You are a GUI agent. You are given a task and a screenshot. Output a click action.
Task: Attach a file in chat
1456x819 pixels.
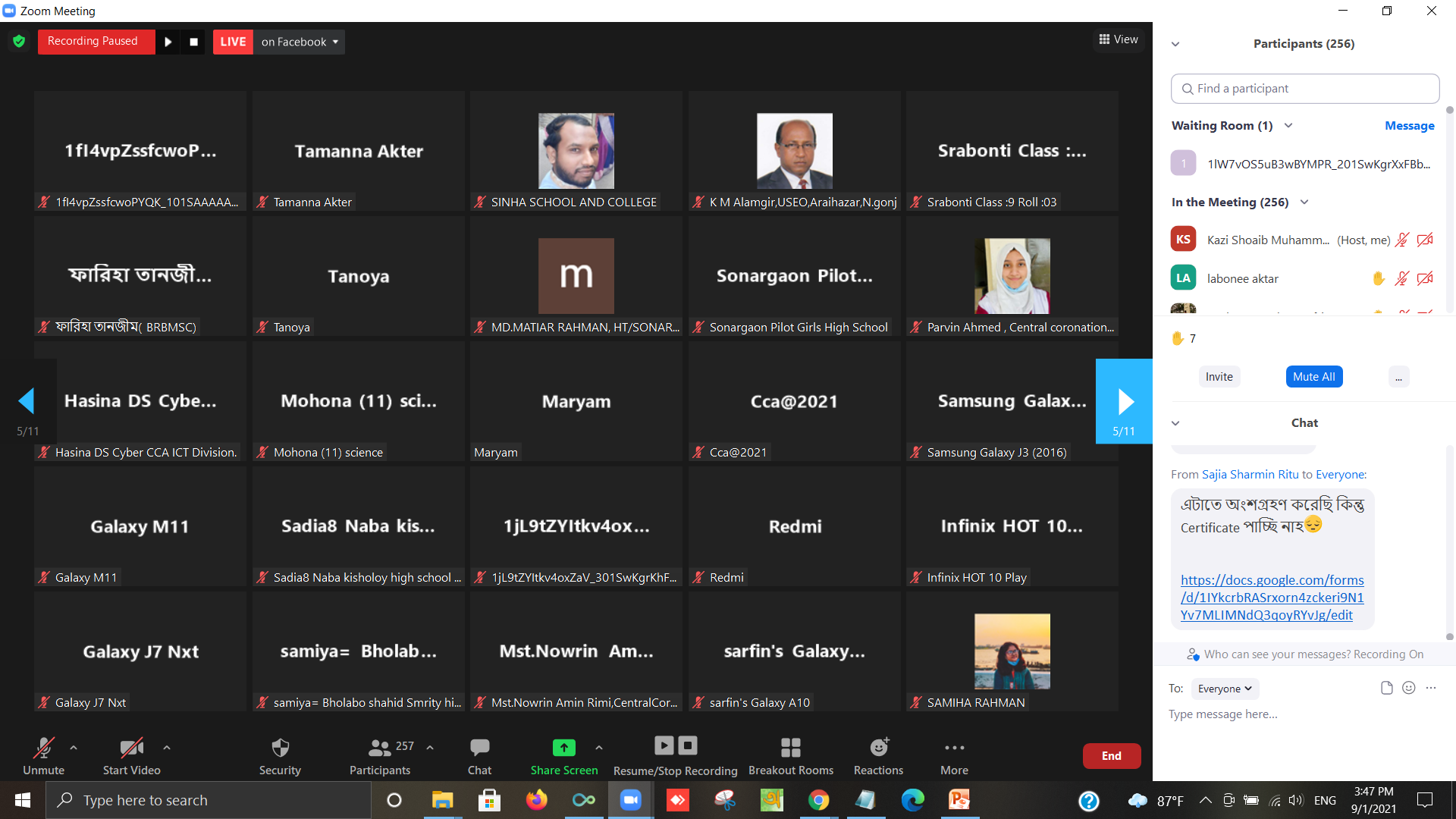coord(1387,688)
